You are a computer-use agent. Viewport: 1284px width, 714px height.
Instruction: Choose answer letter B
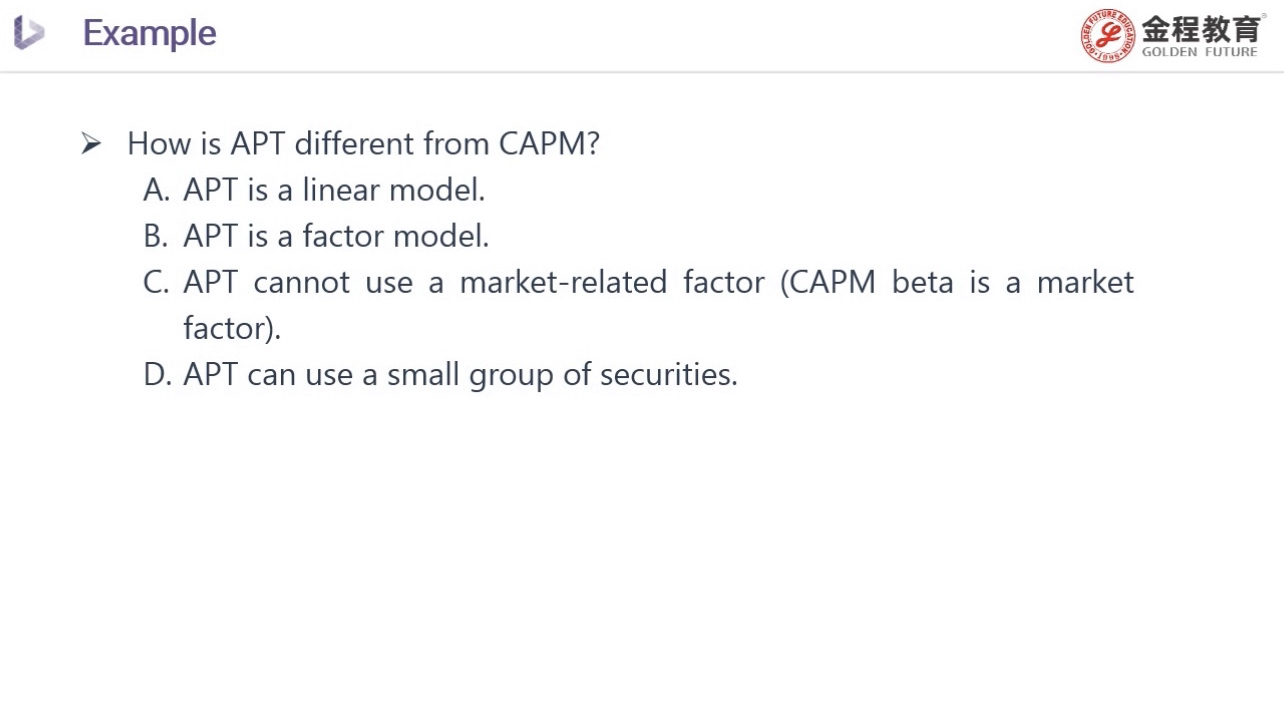click(x=156, y=236)
